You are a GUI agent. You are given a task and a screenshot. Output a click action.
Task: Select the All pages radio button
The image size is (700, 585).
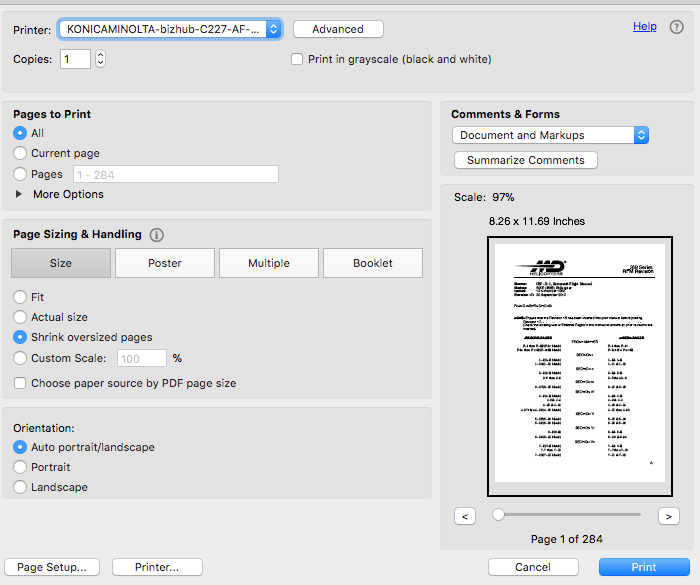tap(20, 133)
